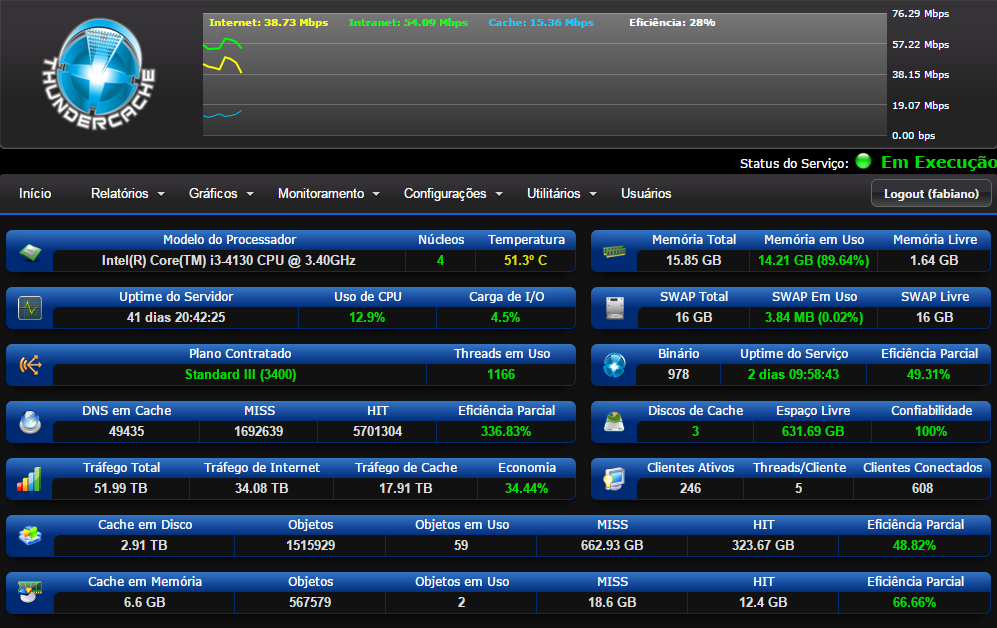997x628 pixels.
Task: Click the 2 dias 09:58:43 service uptime
Action: pos(794,374)
